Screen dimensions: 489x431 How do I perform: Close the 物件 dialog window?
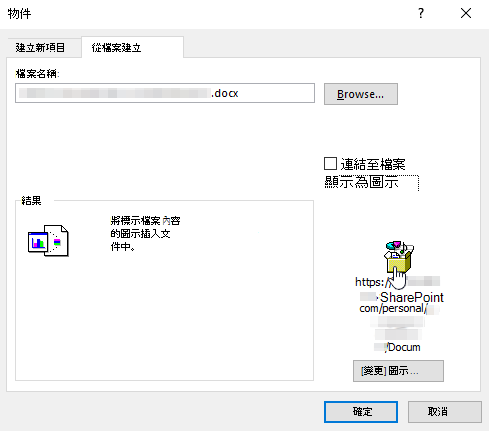[466, 13]
